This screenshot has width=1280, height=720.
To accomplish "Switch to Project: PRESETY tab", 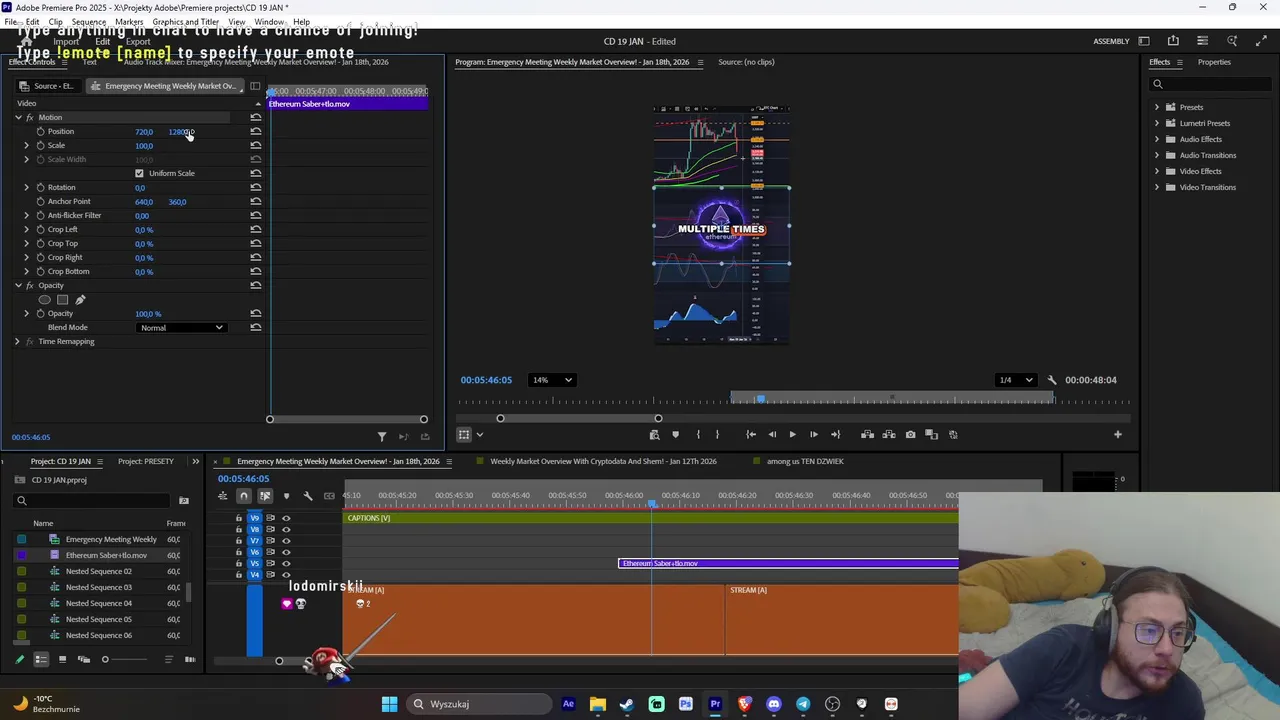I will pyautogui.click(x=146, y=462).
